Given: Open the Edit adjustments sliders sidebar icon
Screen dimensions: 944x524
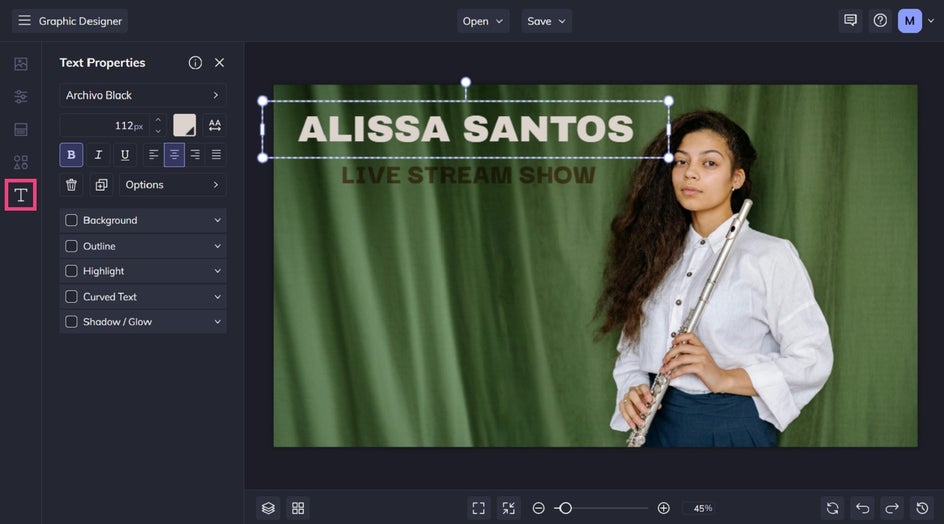Looking at the screenshot, I should coord(21,96).
